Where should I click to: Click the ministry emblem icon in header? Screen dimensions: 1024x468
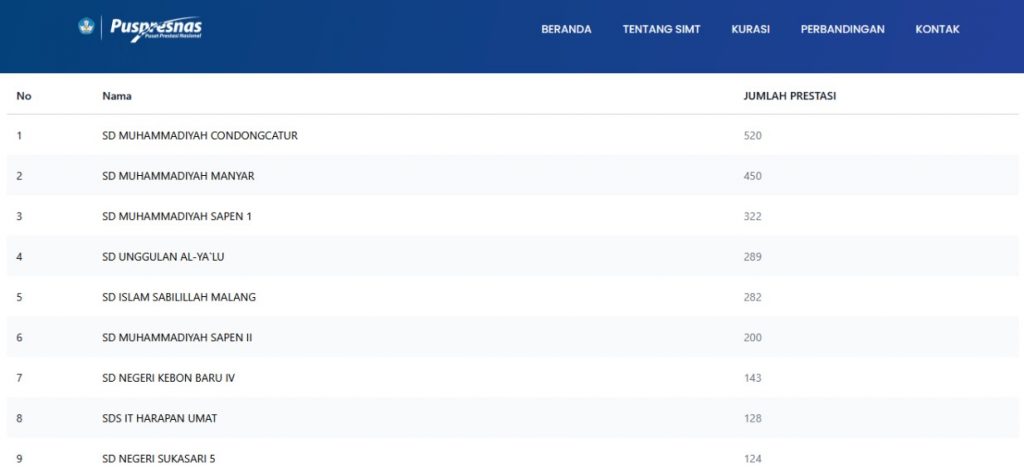click(x=86, y=28)
